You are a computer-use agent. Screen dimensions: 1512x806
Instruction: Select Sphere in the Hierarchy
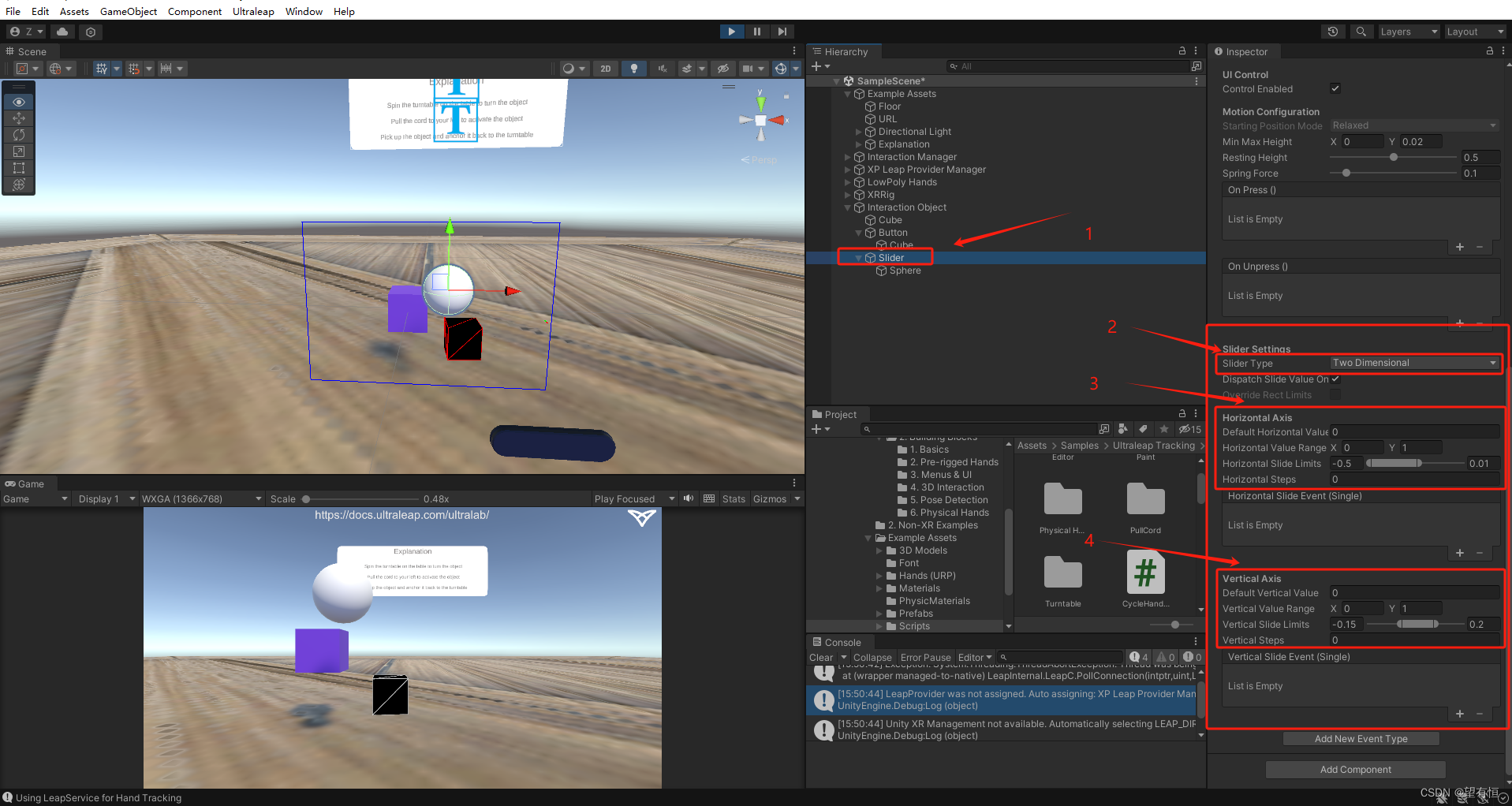pos(905,271)
